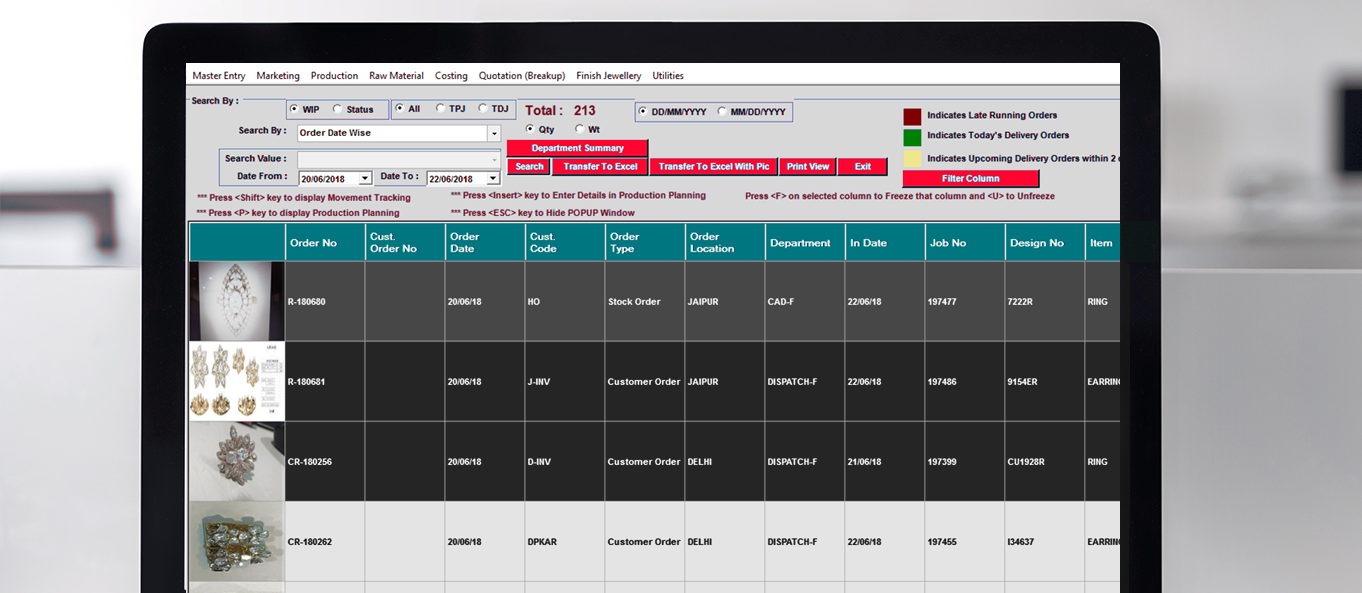
Task: Open the Finish Jewellery menu
Action: (608, 76)
